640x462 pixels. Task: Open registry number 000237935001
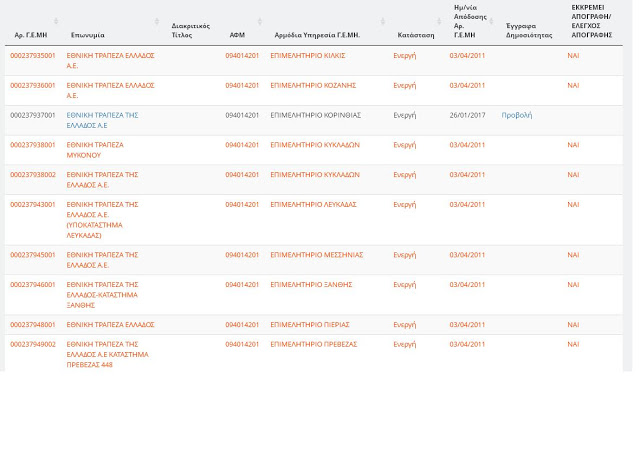point(33,56)
